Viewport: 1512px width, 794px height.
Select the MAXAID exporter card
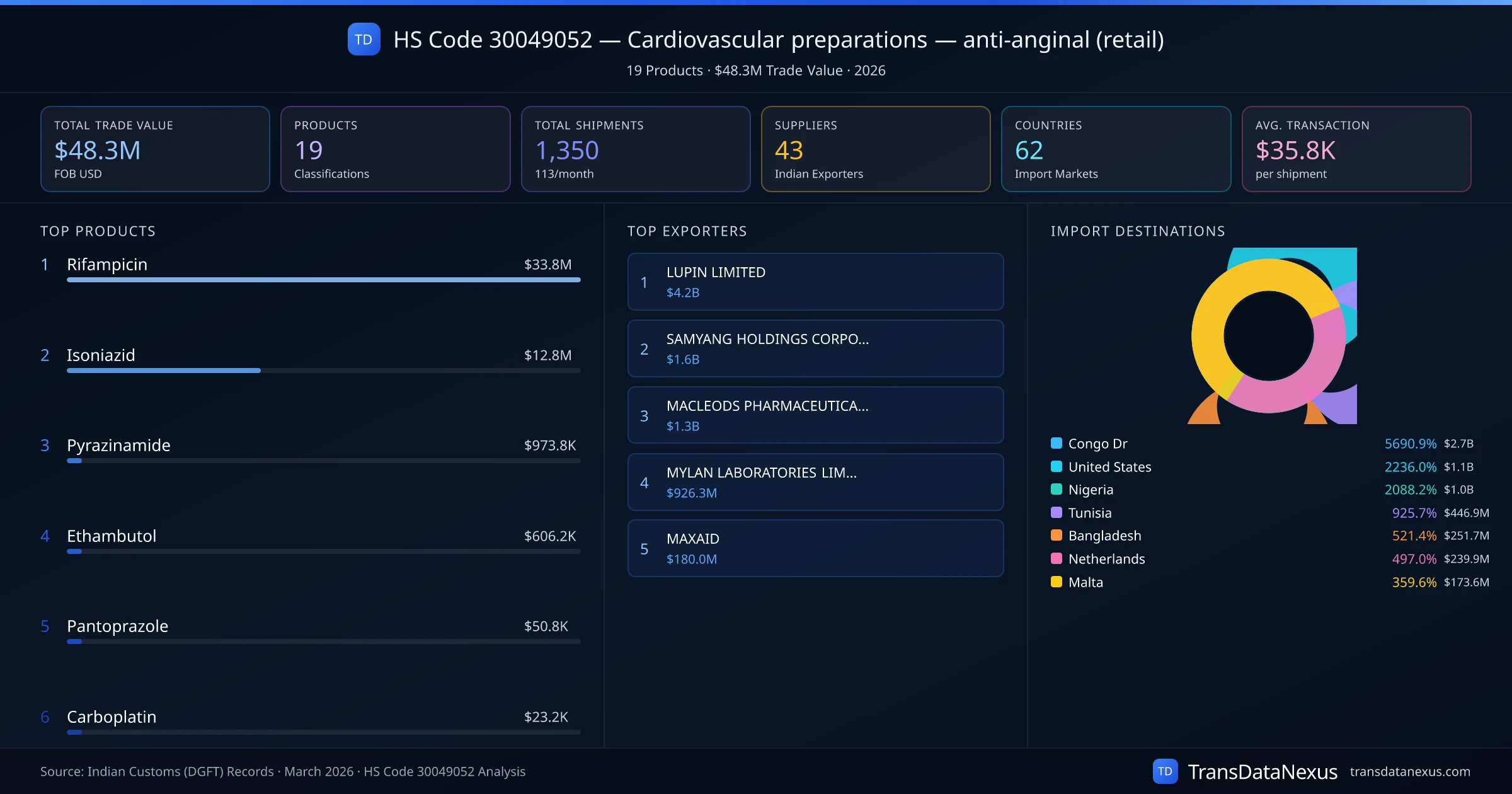tap(815, 548)
